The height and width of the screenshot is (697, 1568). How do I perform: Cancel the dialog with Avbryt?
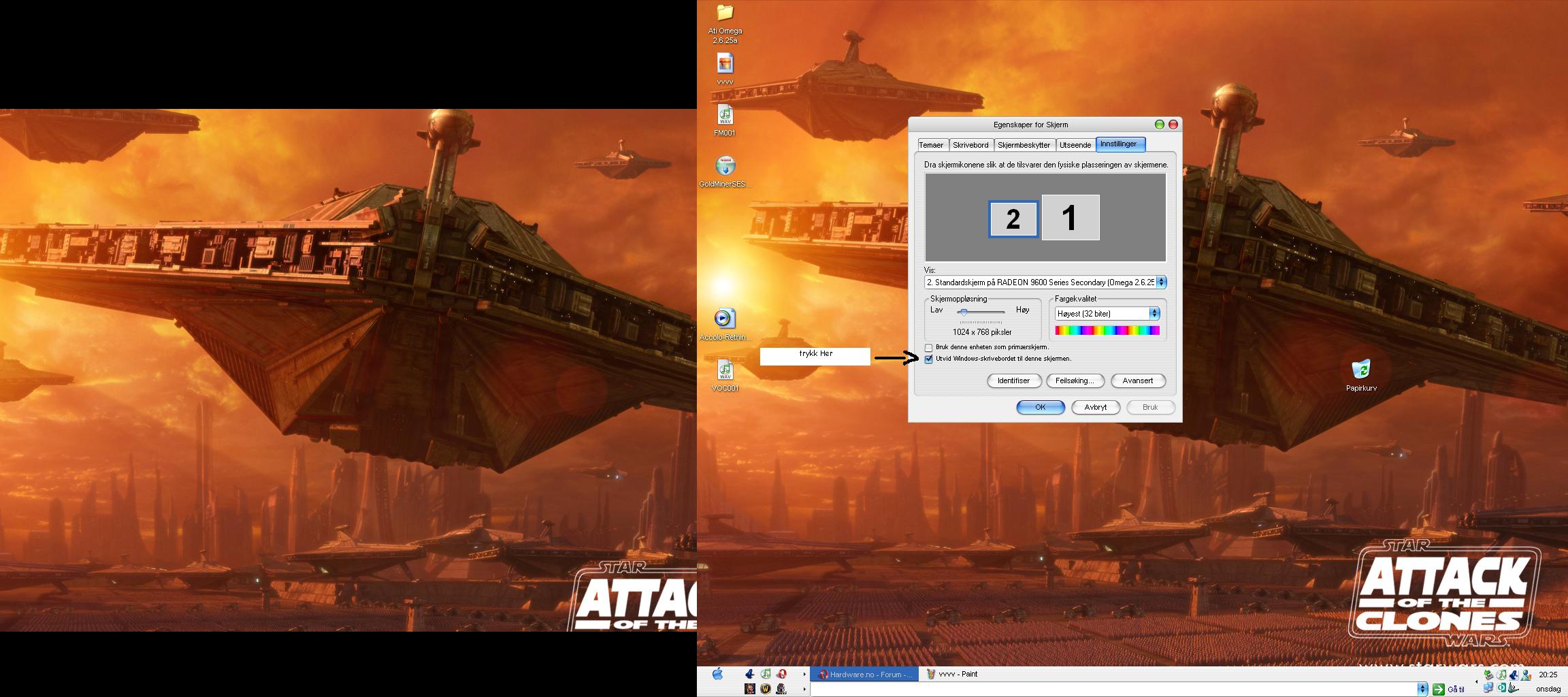pos(1095,407)
